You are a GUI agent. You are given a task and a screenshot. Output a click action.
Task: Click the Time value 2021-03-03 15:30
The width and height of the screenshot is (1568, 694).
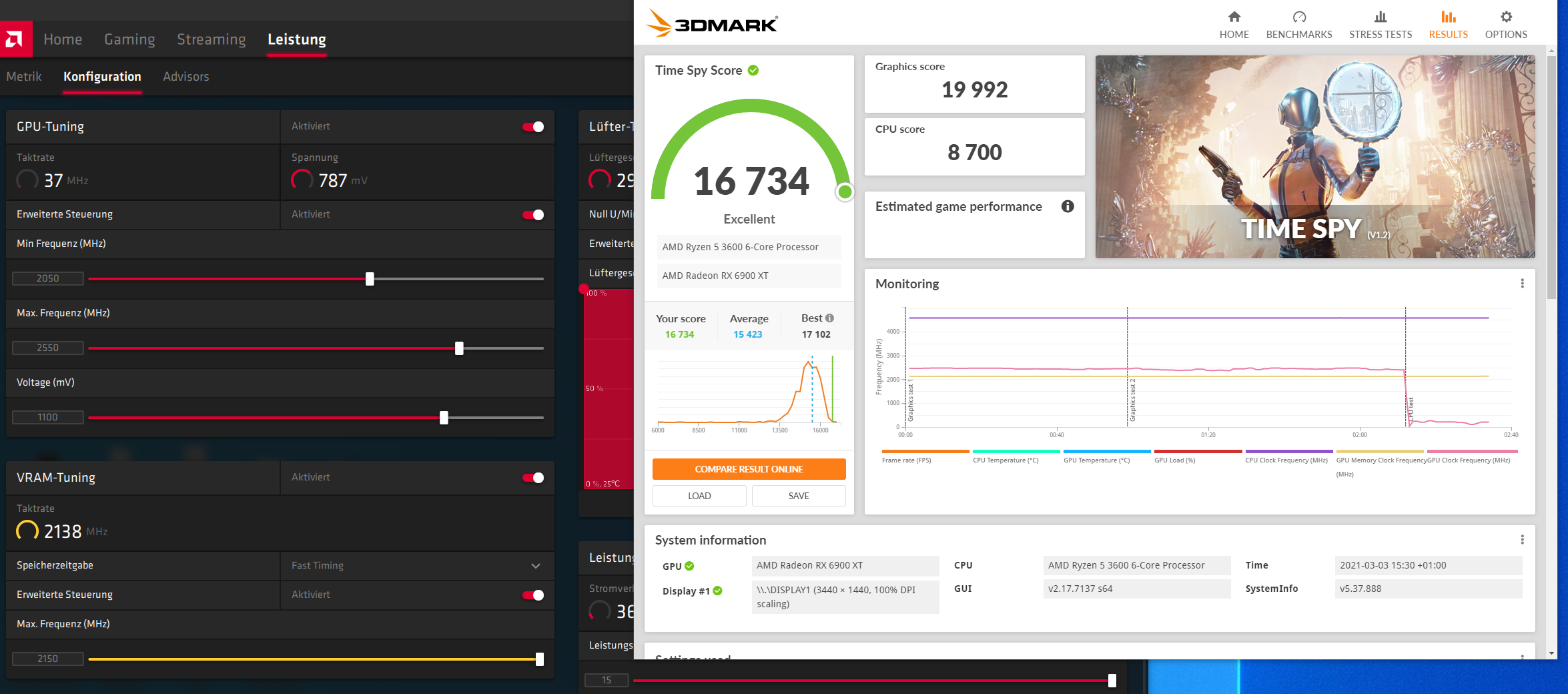[1429, 565]
